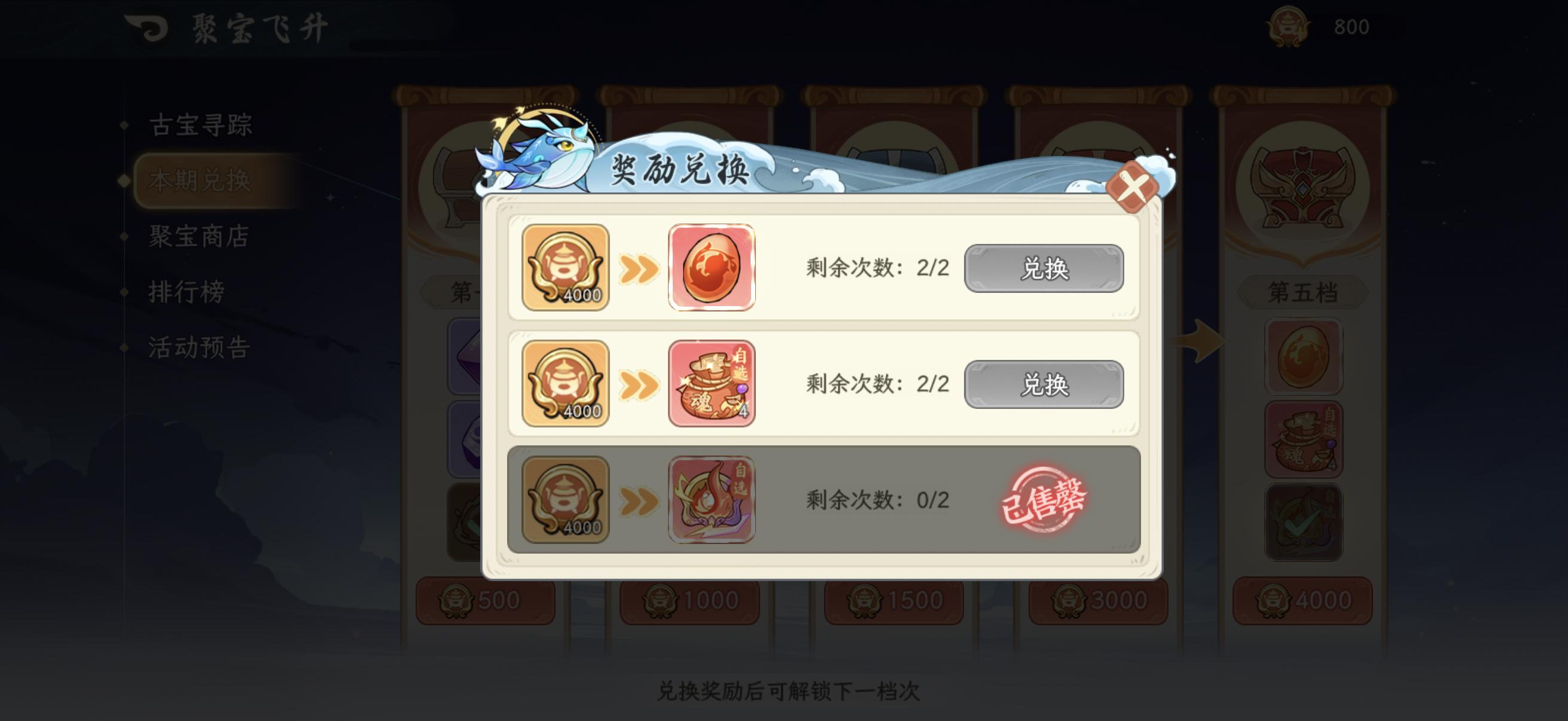Click the 500 cost button of first tier
This screenshot has width=1568, height=721.
[485, 600]
